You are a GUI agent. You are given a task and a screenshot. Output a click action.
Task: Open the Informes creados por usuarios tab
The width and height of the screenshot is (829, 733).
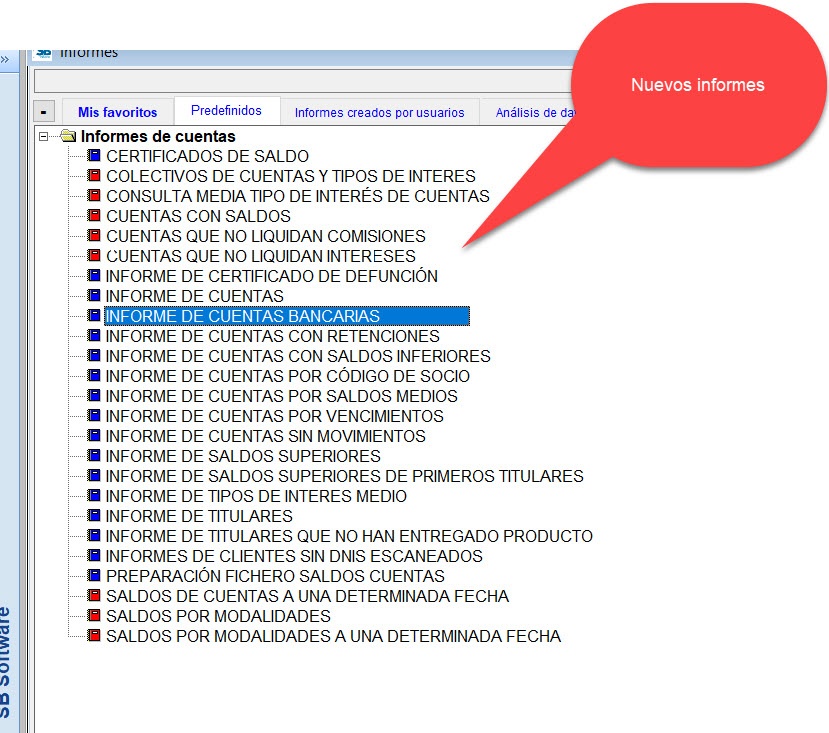379,112
